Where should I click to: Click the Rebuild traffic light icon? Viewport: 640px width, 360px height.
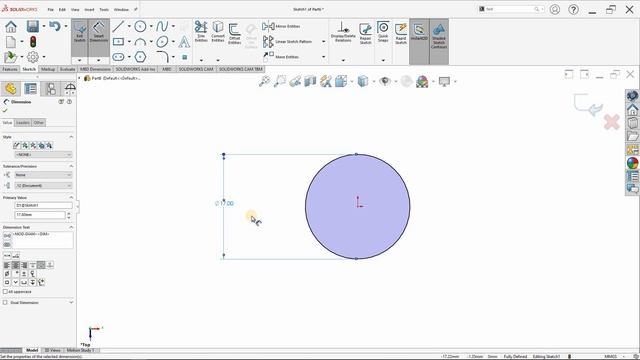click(33, 42)
